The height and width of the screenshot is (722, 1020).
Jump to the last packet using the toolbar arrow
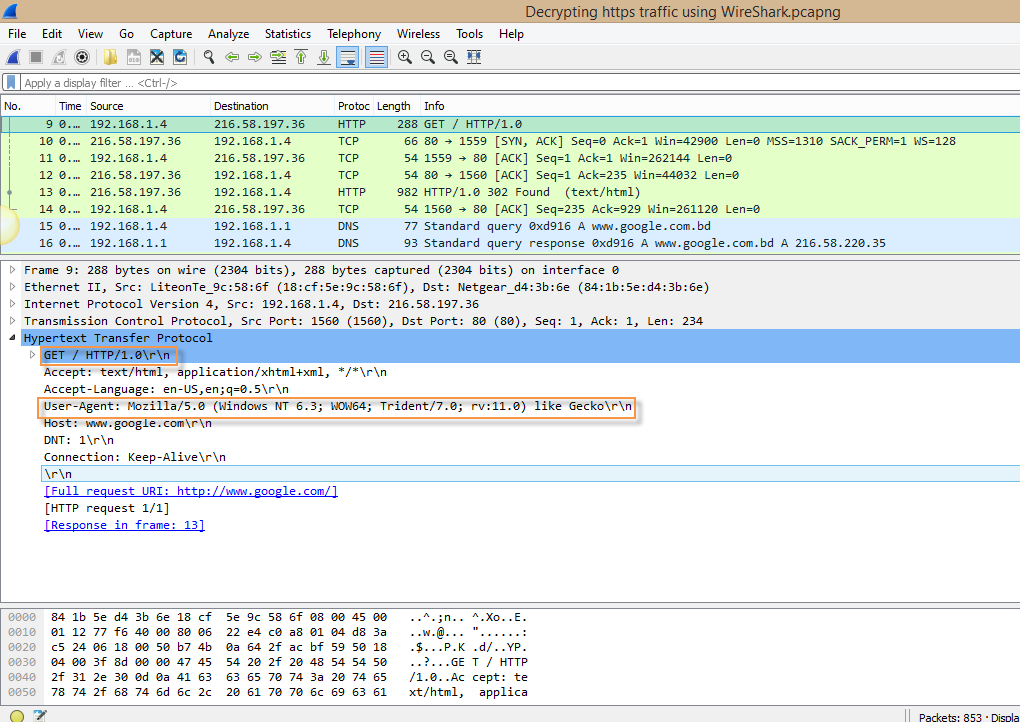pyautogui.click(x=324, y=57)
